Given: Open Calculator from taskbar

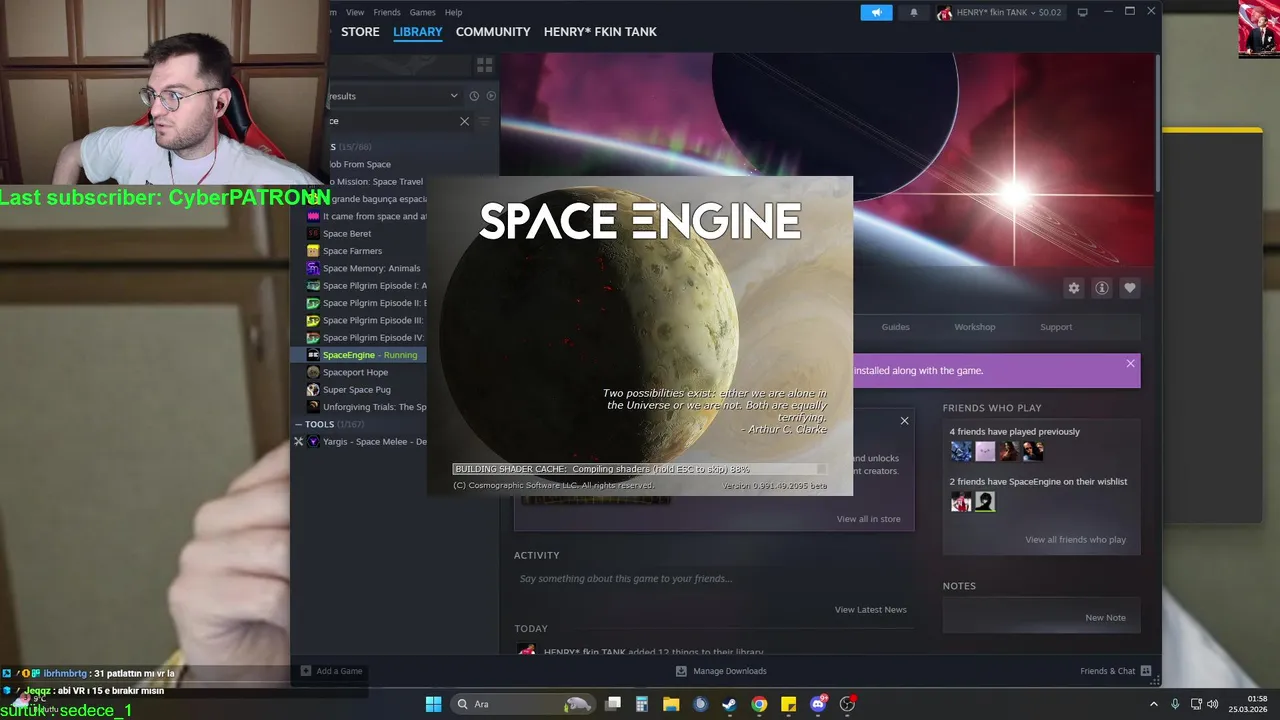Looking at the screenshot, I should click(x=642, y=704).
